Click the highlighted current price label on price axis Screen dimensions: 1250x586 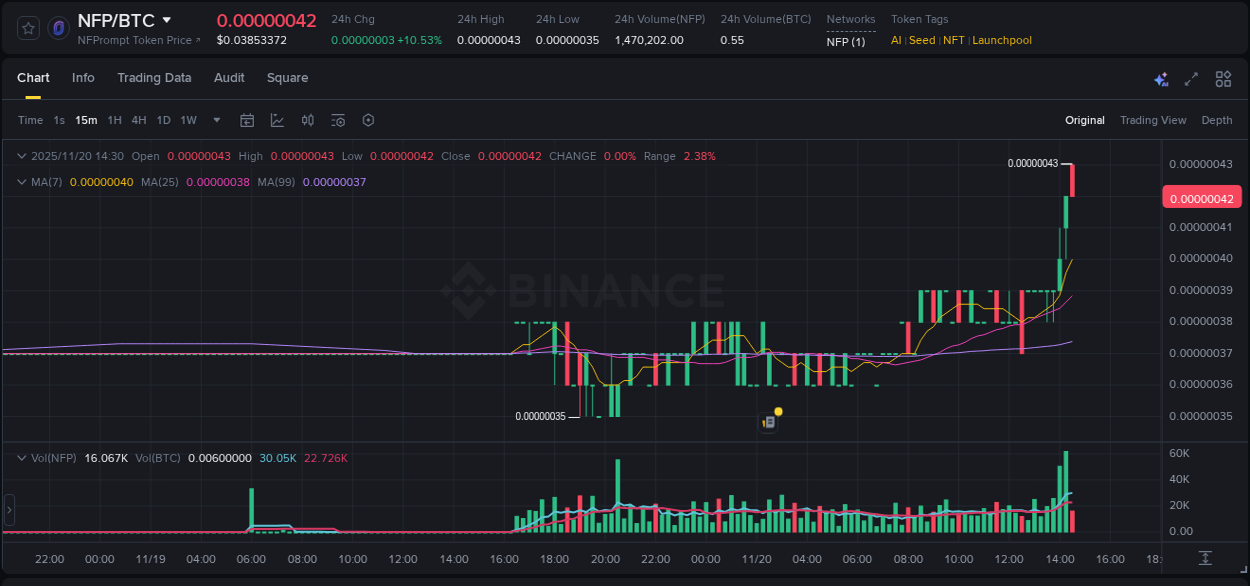(x=1201, y=198)
